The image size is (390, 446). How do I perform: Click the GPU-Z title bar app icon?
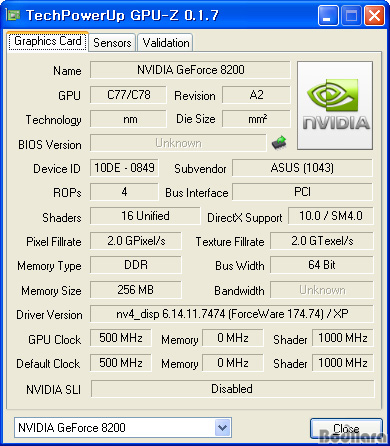(13, 15)
